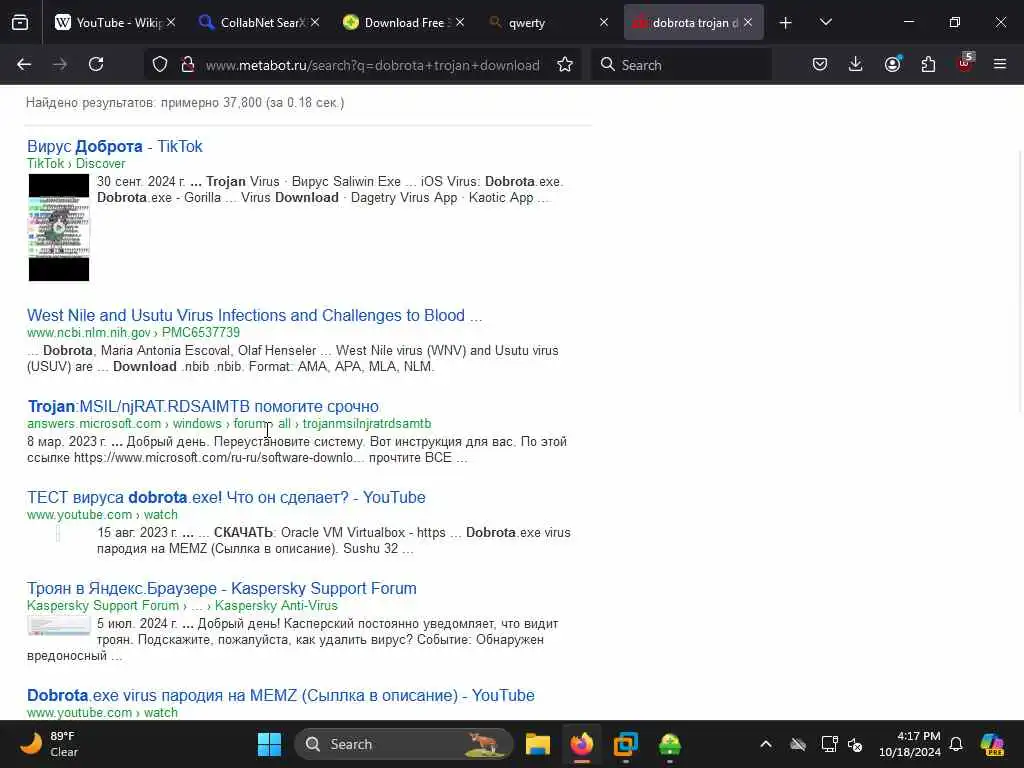The height and width of the screenshot is (768, 1024).
Task: Click the muted volume tray icon
Action: tap(856, 744)
